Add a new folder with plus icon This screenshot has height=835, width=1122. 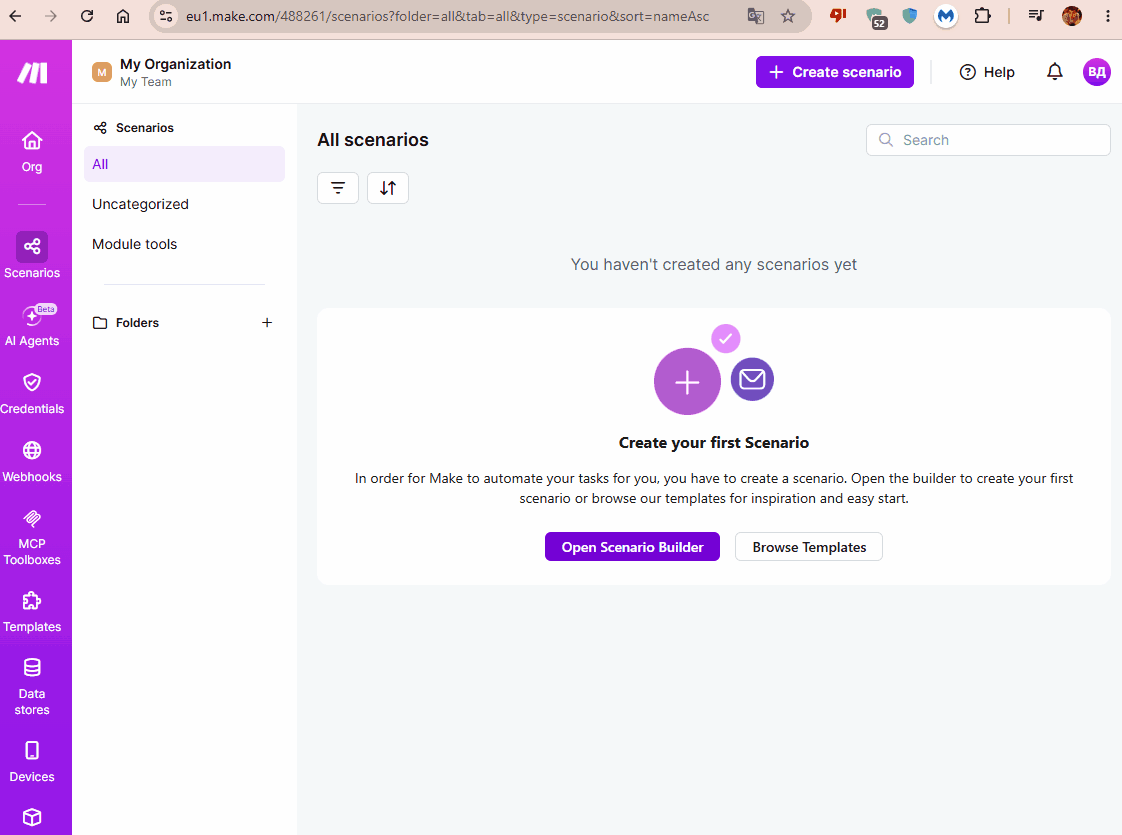pyautogui.click(x=267, y=323)
